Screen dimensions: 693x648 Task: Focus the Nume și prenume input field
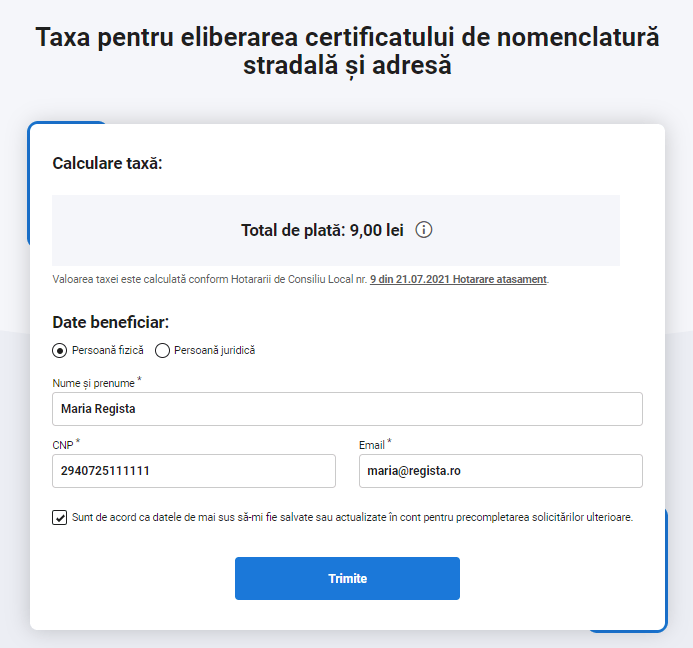[347, 409]
